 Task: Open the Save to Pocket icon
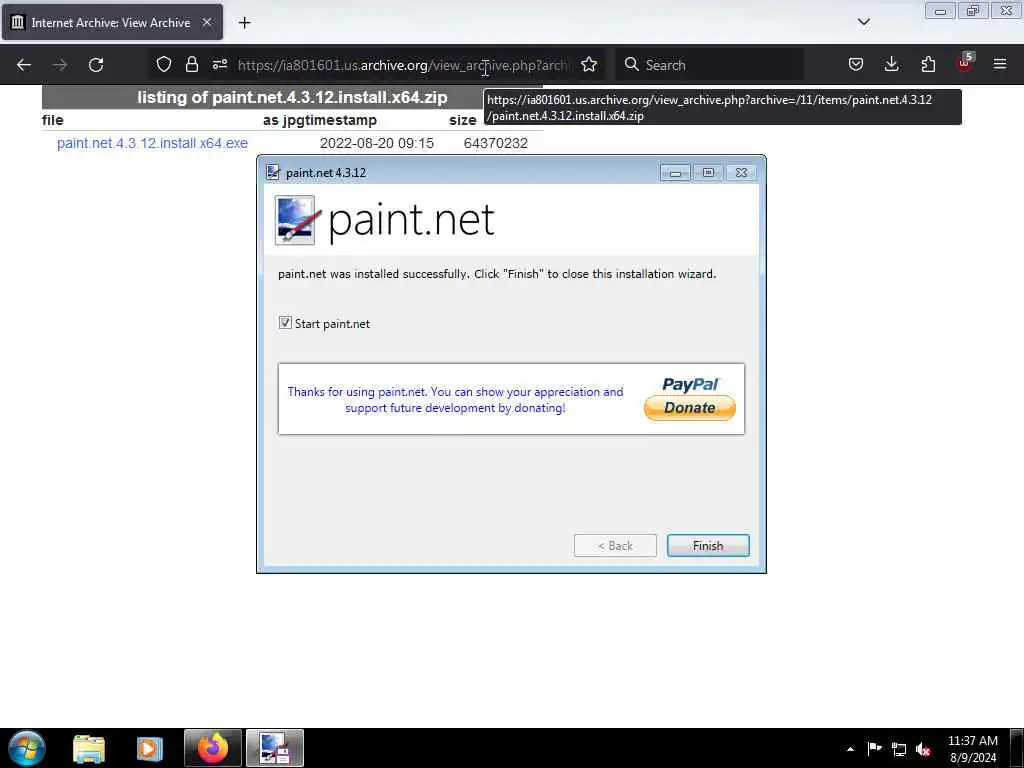pyautogui.click(x=856, y=64)
